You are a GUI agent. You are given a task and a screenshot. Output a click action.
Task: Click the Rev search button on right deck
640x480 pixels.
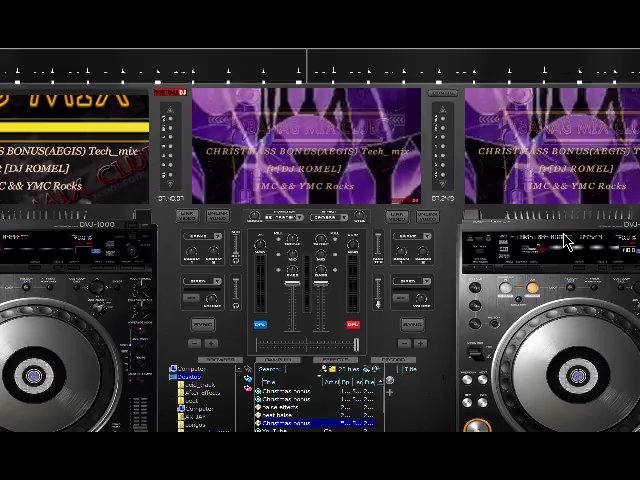[467, 402]
